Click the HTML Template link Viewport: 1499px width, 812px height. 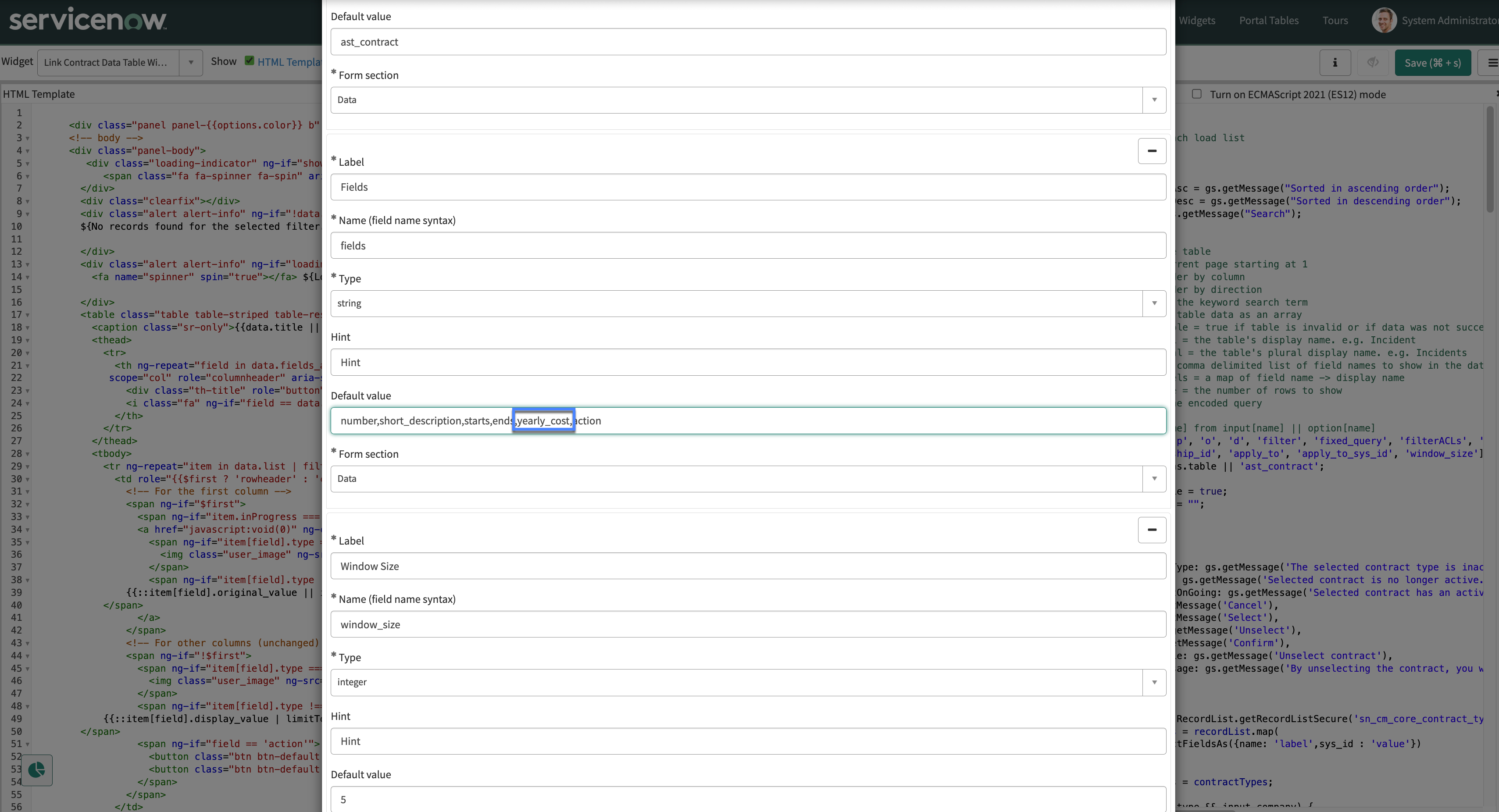click(289, 62)
